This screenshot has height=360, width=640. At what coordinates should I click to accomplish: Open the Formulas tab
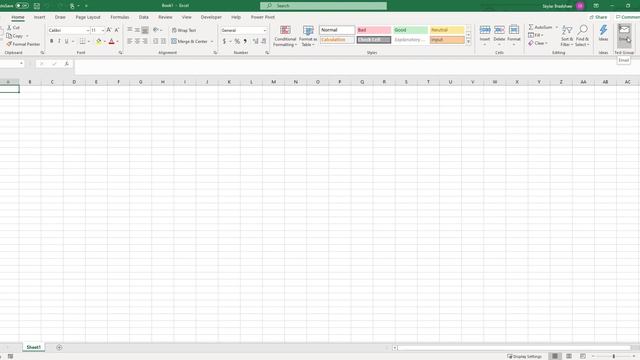pos(120,17)
